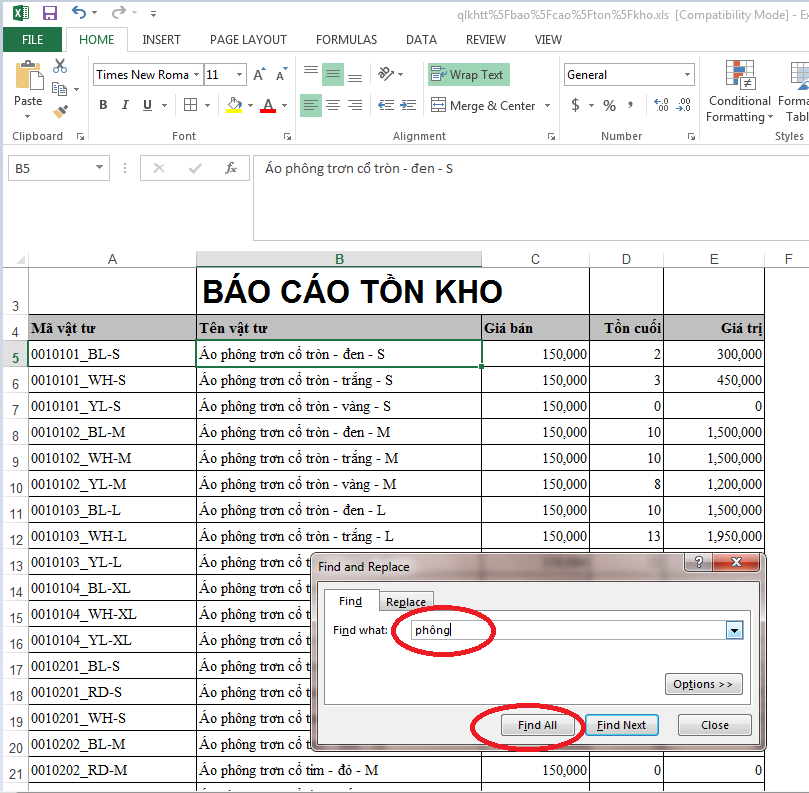Expand the font name dropdown

point(195,75)
